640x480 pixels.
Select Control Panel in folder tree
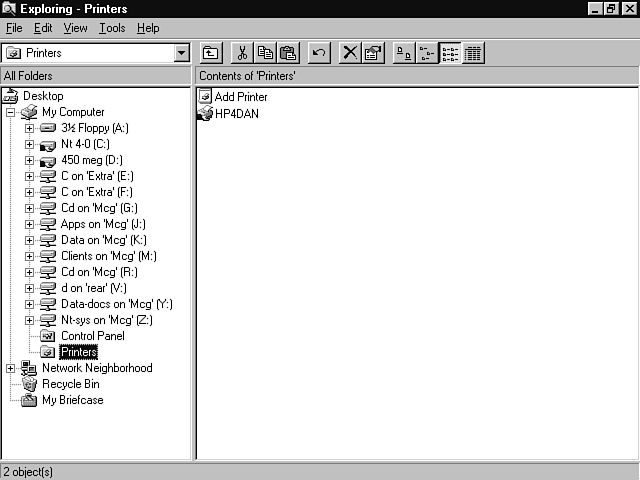tap(92, 336)
